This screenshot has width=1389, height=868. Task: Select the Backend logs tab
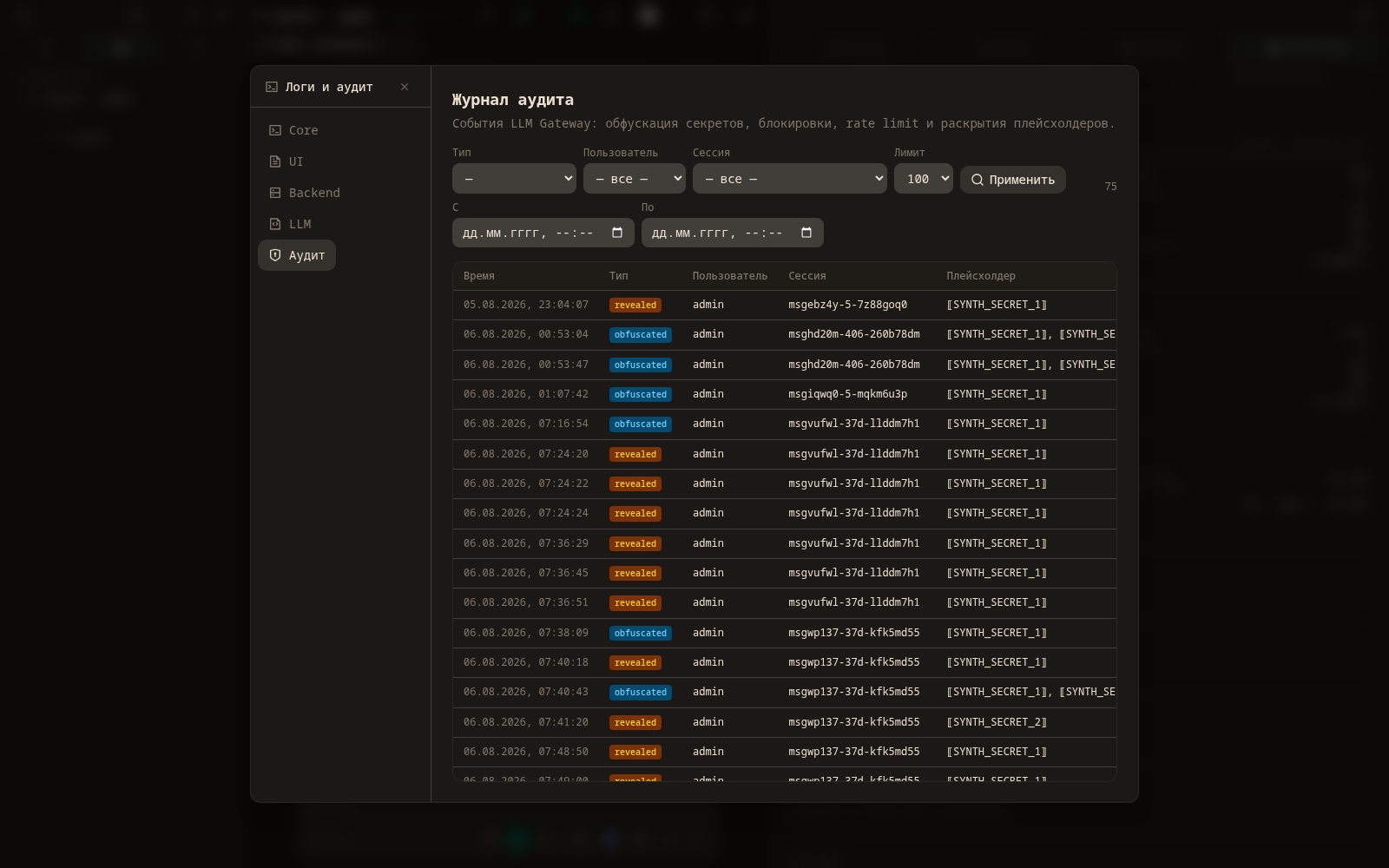click(x=304, y=193)
